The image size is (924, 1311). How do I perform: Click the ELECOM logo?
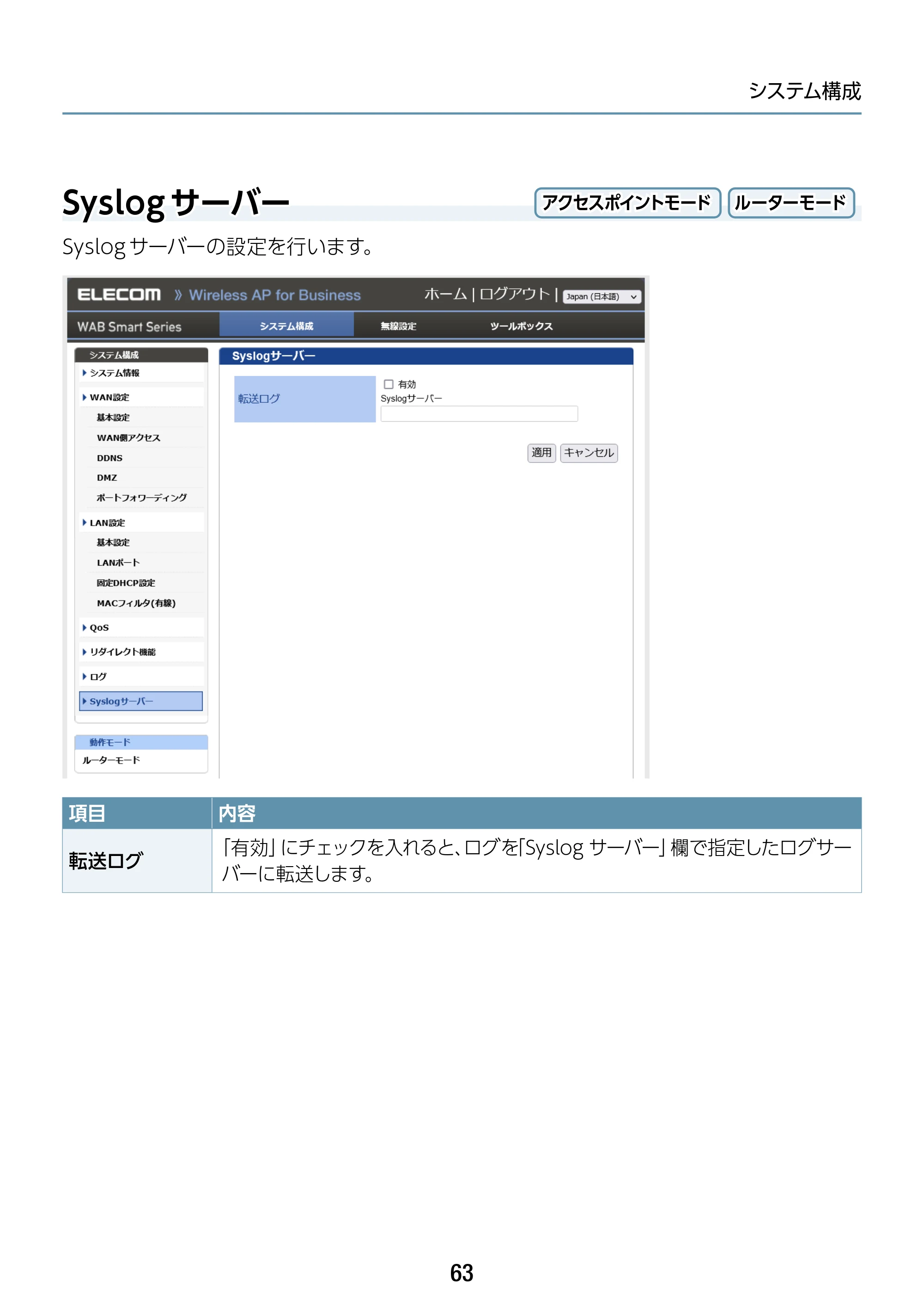(119, 295)
